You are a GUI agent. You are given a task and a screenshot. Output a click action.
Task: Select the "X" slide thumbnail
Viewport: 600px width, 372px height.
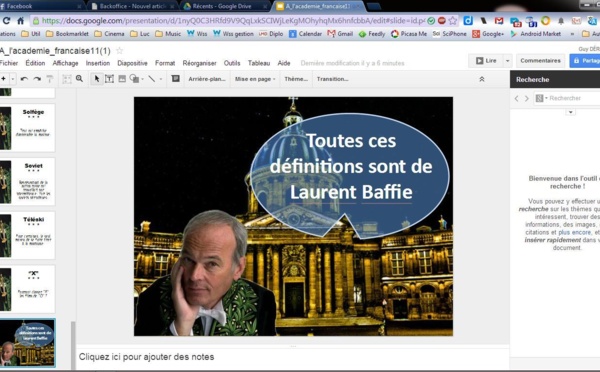coord(28,289)
